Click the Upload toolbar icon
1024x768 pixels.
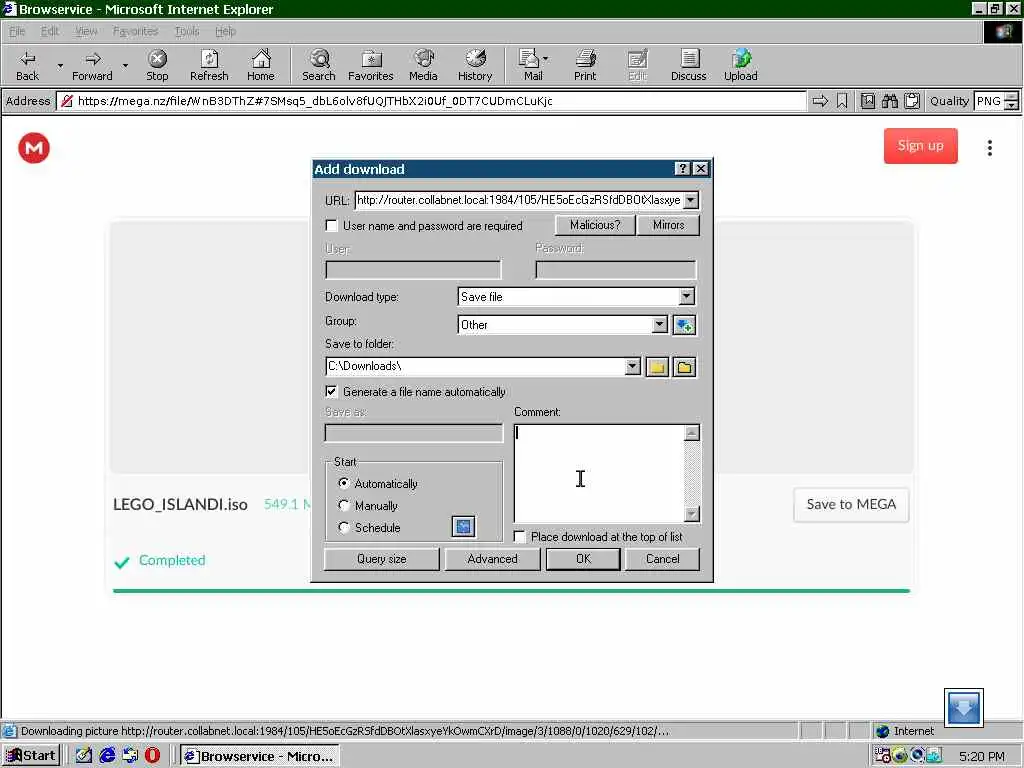click(741, 65)
